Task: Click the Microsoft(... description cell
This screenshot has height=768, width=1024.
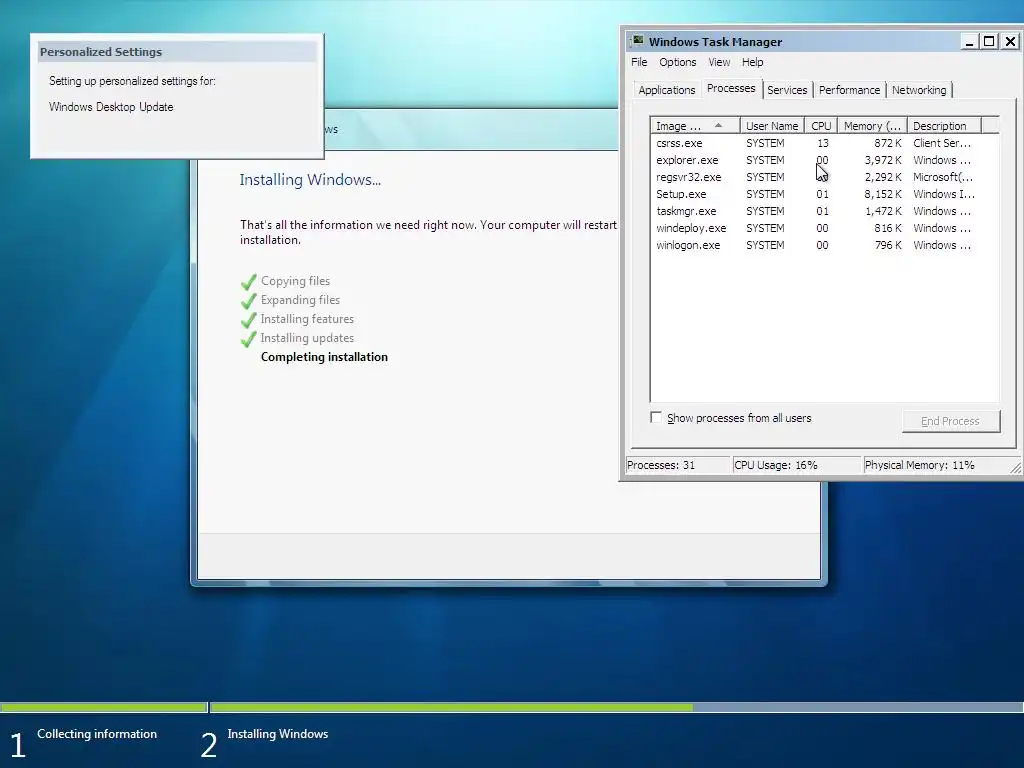Action: point(943,177)
